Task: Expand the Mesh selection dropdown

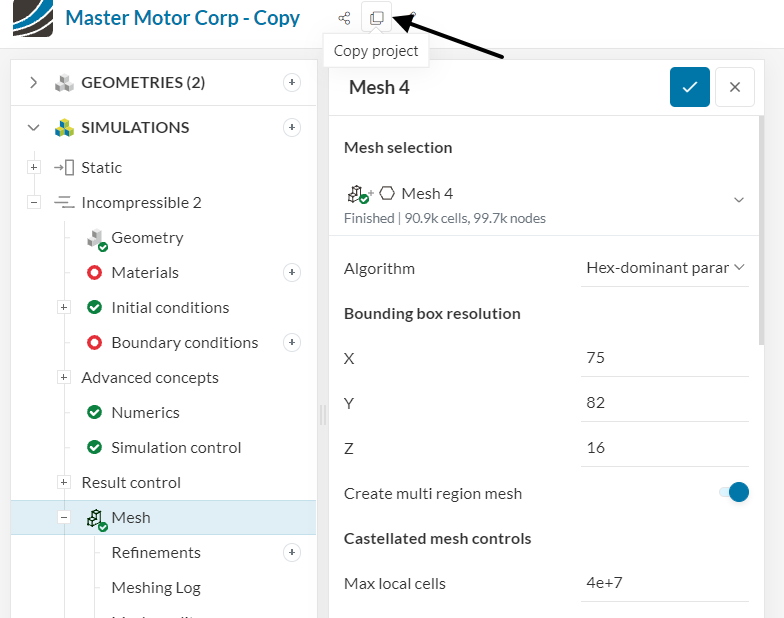Action: pos(739,200)
